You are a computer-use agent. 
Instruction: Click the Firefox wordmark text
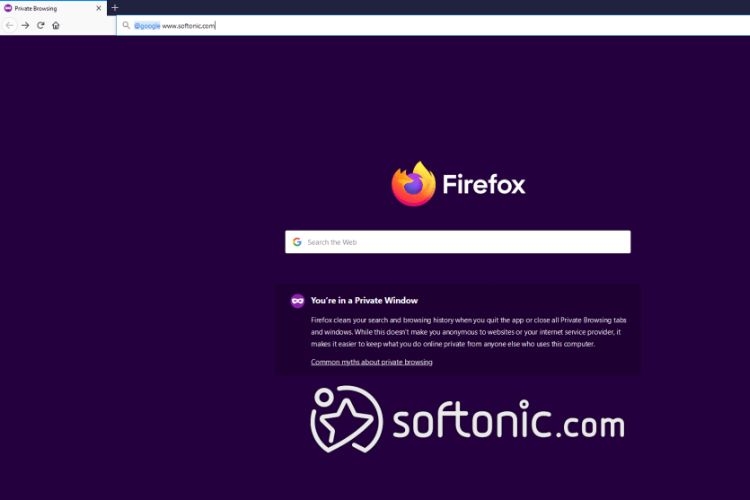(484, 185)
